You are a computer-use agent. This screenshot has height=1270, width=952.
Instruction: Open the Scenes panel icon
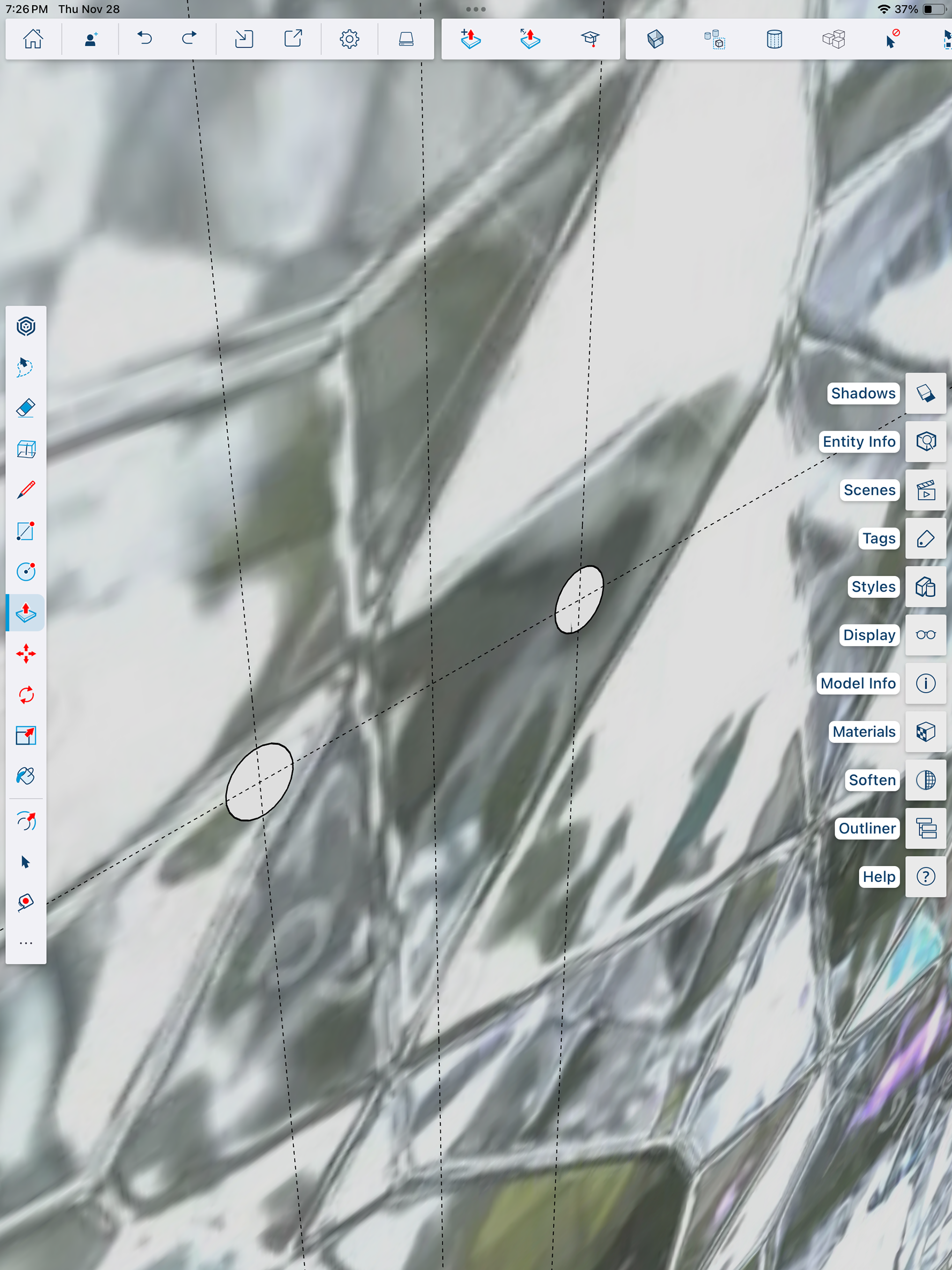click(x=926, y=490)
